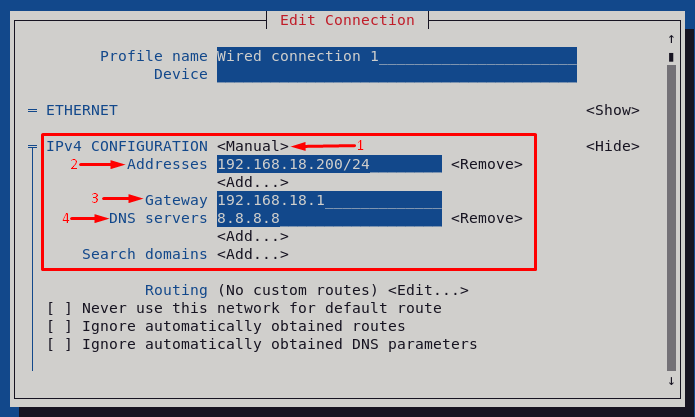The width and height of the screenshot is (695, 417).
Task: Hide the IPv4 CONFIGURATION section
Action: click(613, 146)
